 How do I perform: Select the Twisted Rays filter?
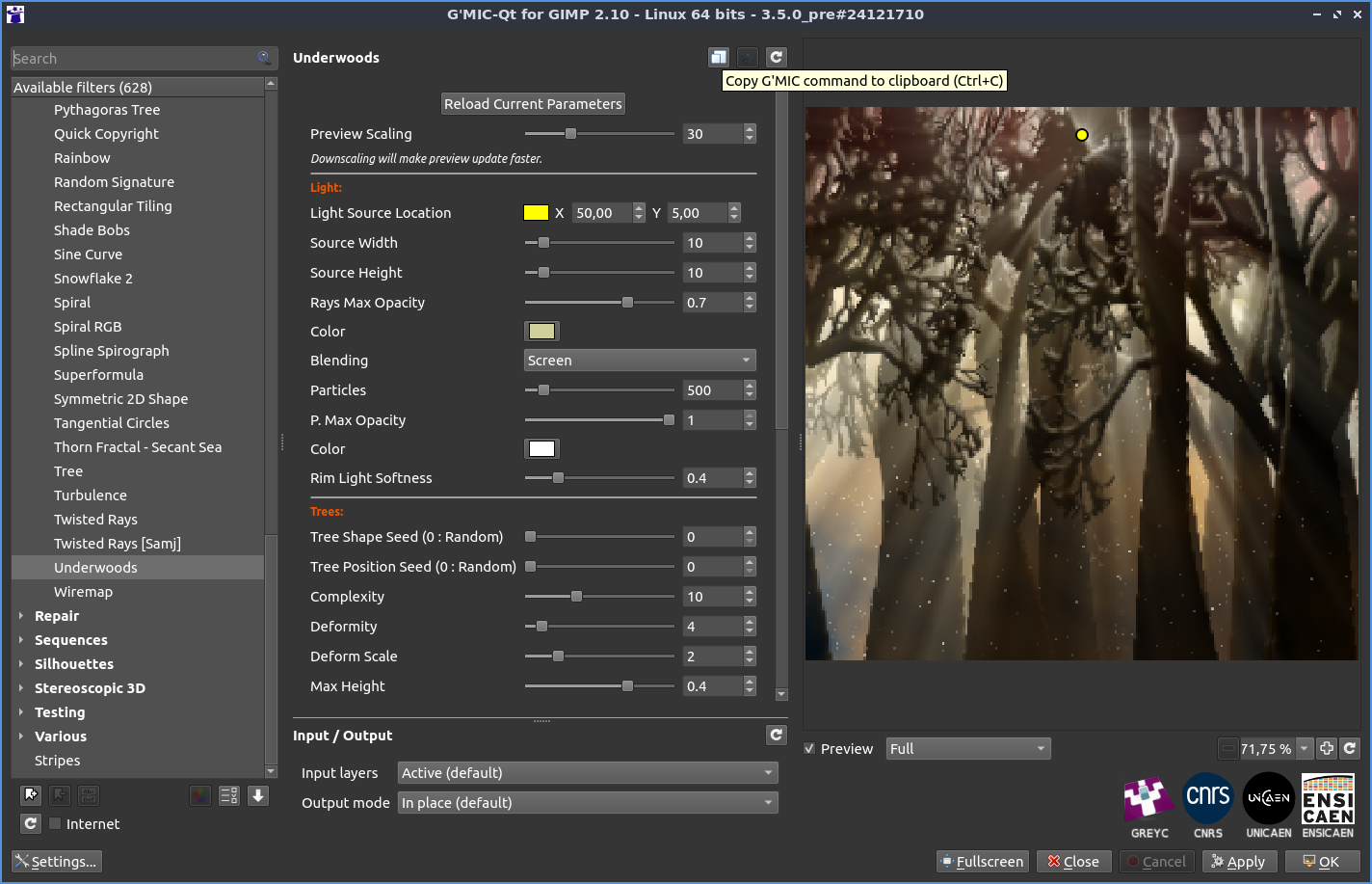pos(95,520)
